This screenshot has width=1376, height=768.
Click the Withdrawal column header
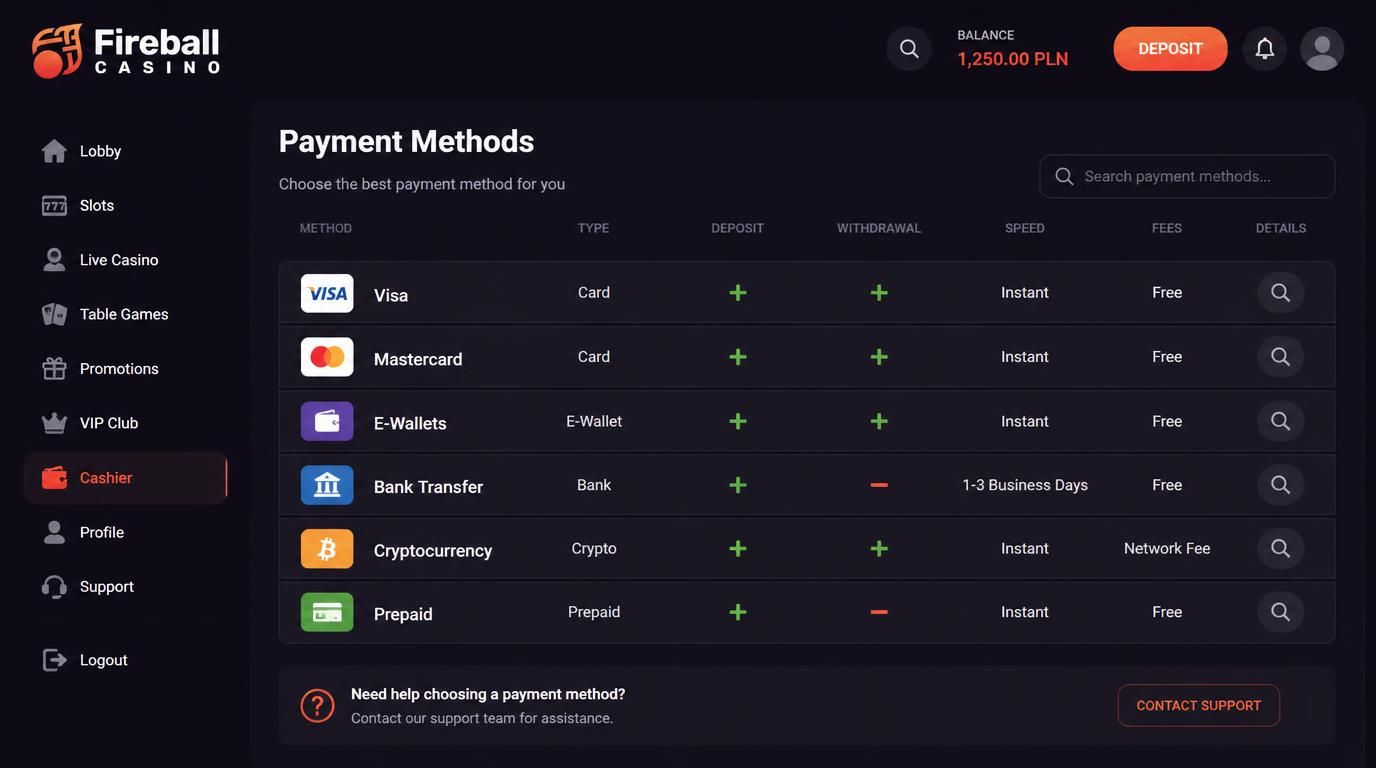(x=879, y=228)
